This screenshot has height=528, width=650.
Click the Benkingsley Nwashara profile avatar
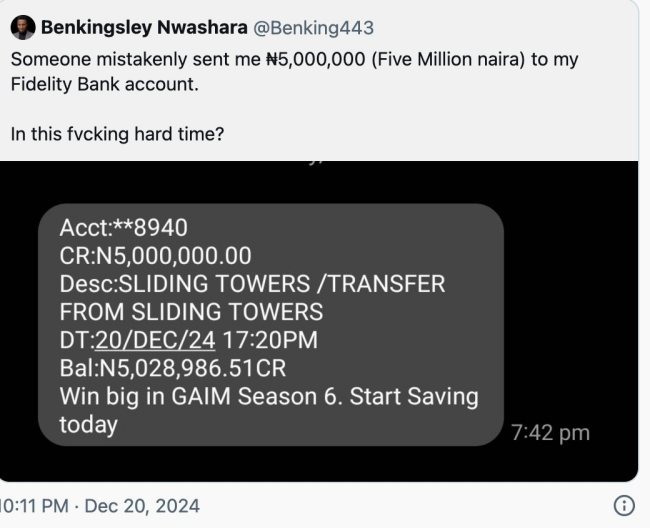click(x=24, y=28)
